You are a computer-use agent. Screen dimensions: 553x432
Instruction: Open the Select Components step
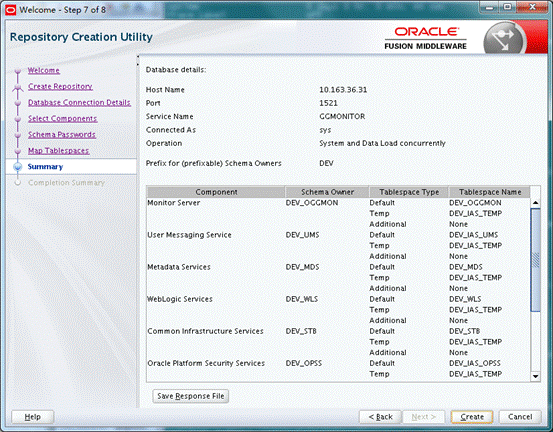[x=62, y=118]
